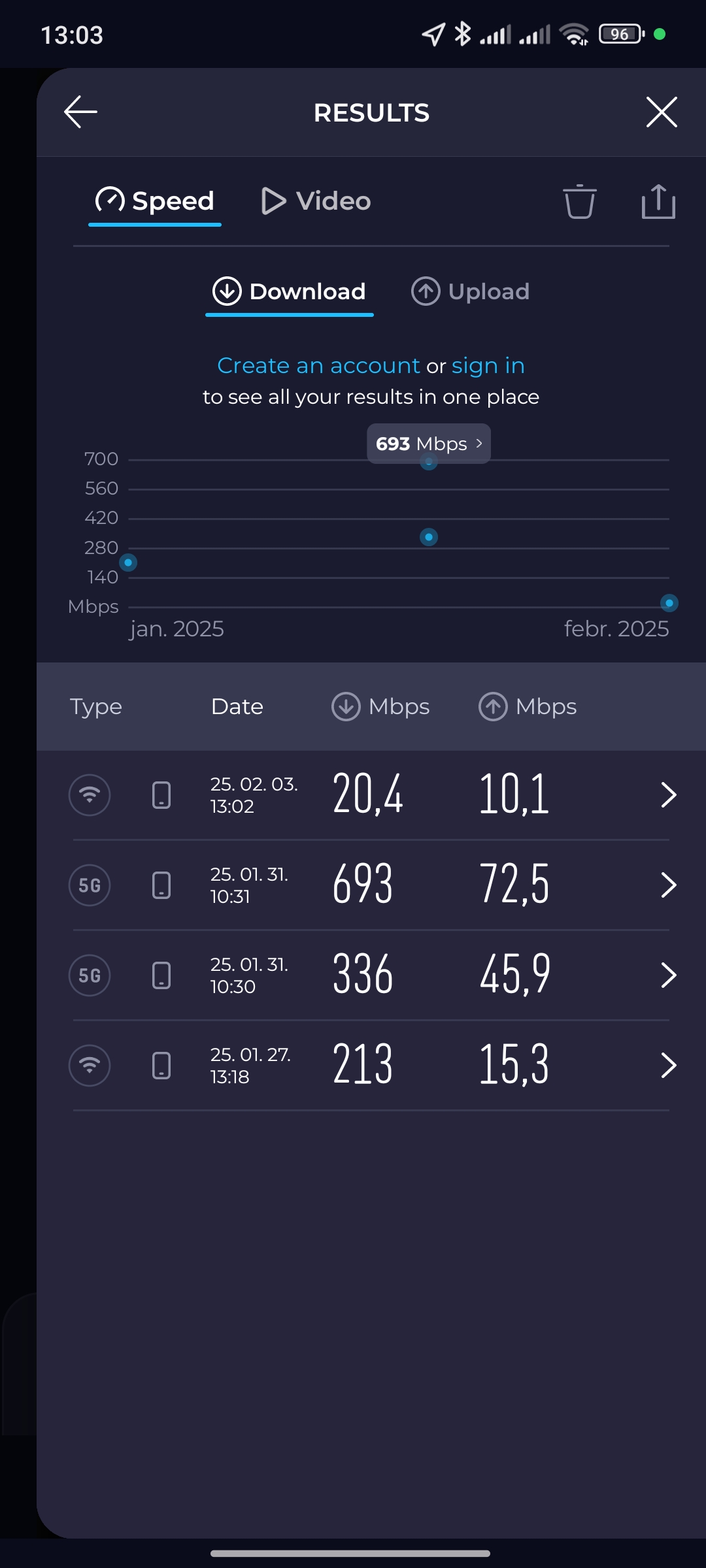Open chevron for the 693 Mbps result
This screenshot has height=1568, width=706.
[x=668, y=885]
